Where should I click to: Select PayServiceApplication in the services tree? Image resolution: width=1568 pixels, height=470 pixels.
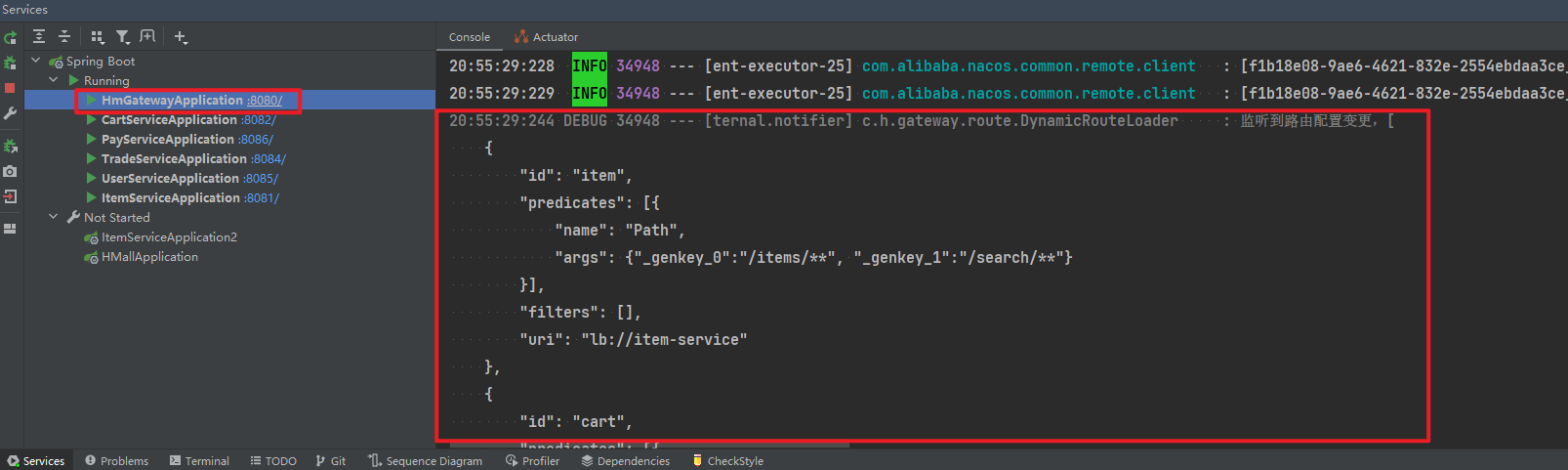(x=167, y=139)
